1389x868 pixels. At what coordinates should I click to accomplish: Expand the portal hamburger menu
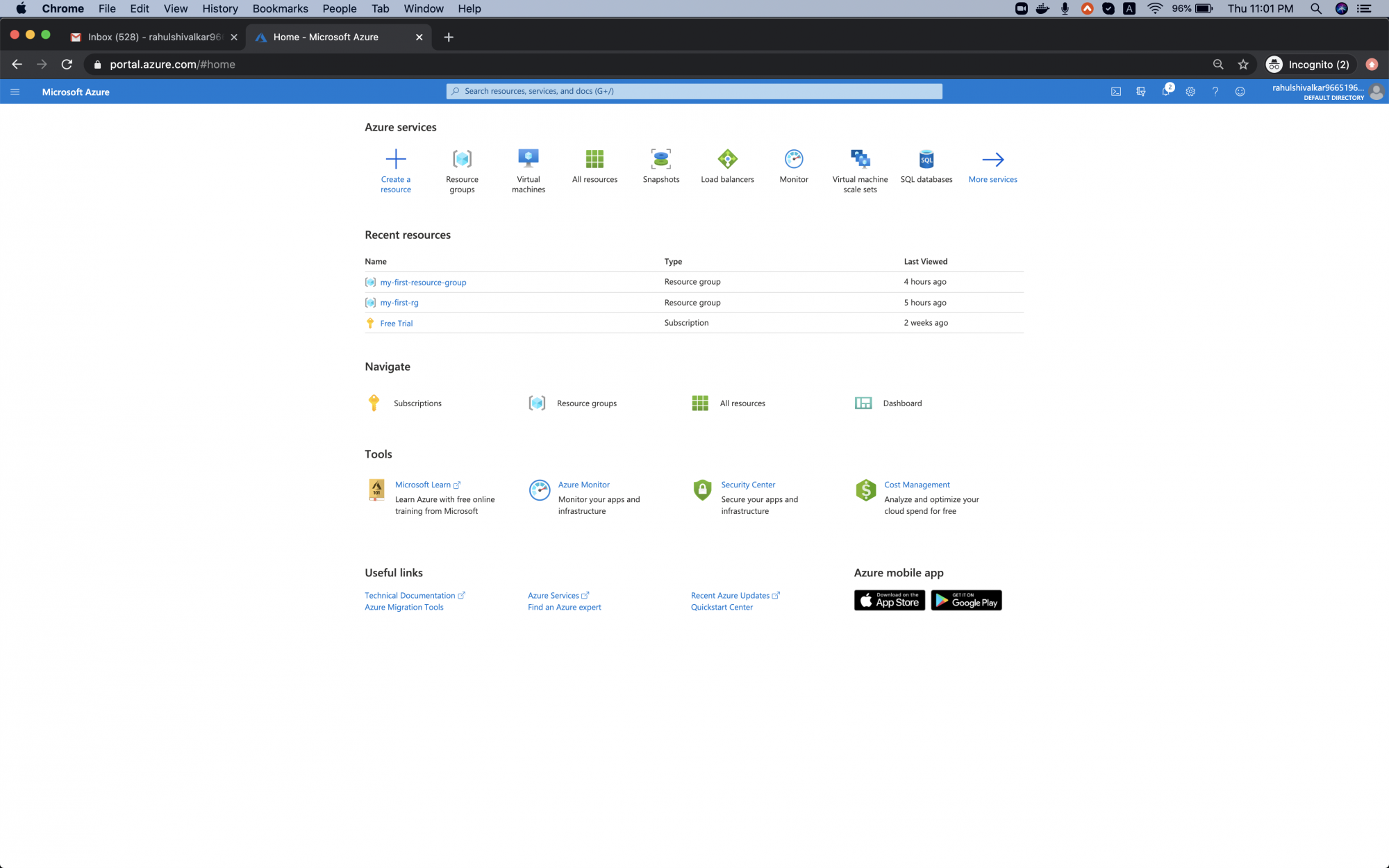tap(15, 91)
